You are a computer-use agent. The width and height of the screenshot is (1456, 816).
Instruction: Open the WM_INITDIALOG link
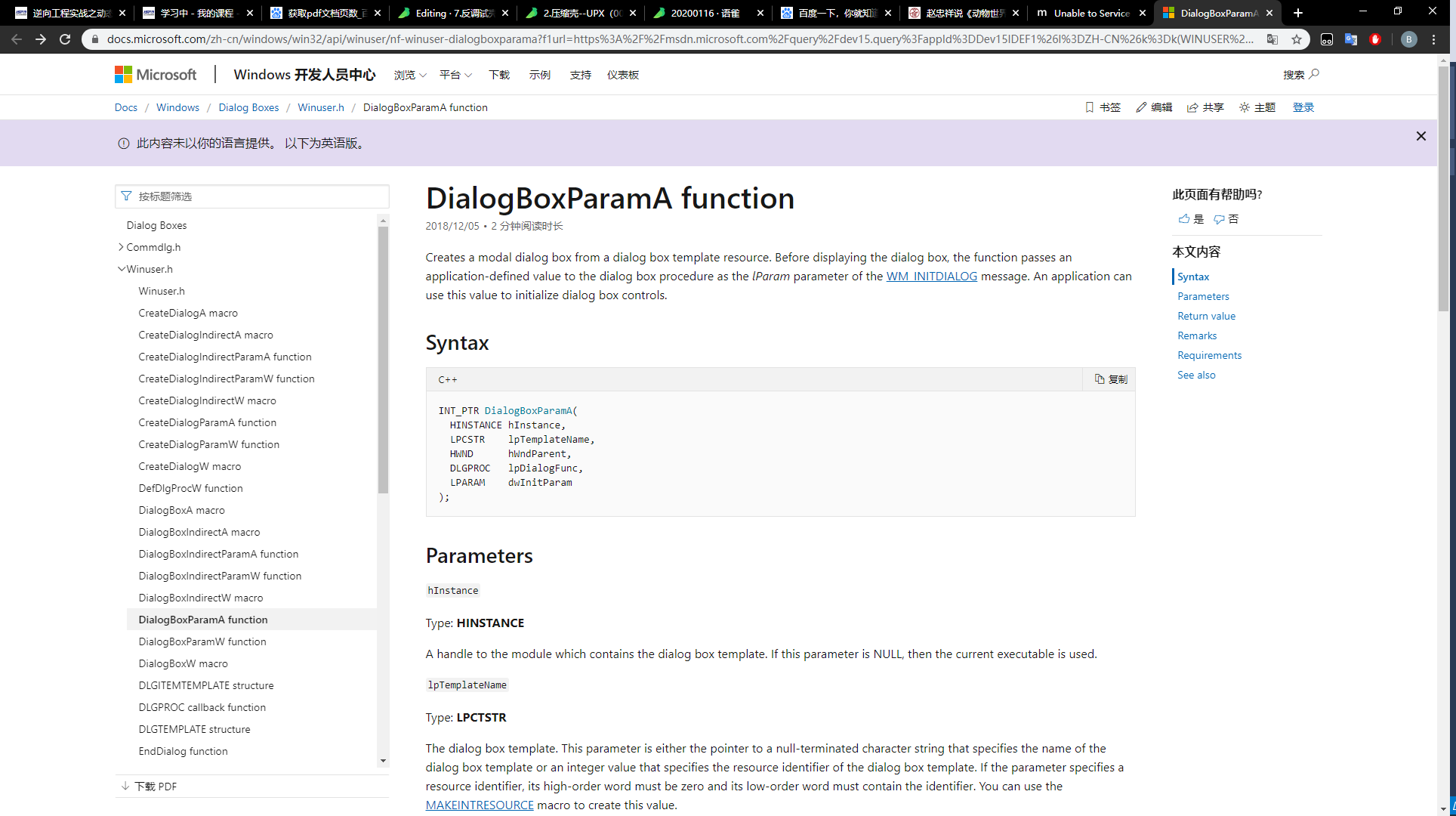pos(931,277)
